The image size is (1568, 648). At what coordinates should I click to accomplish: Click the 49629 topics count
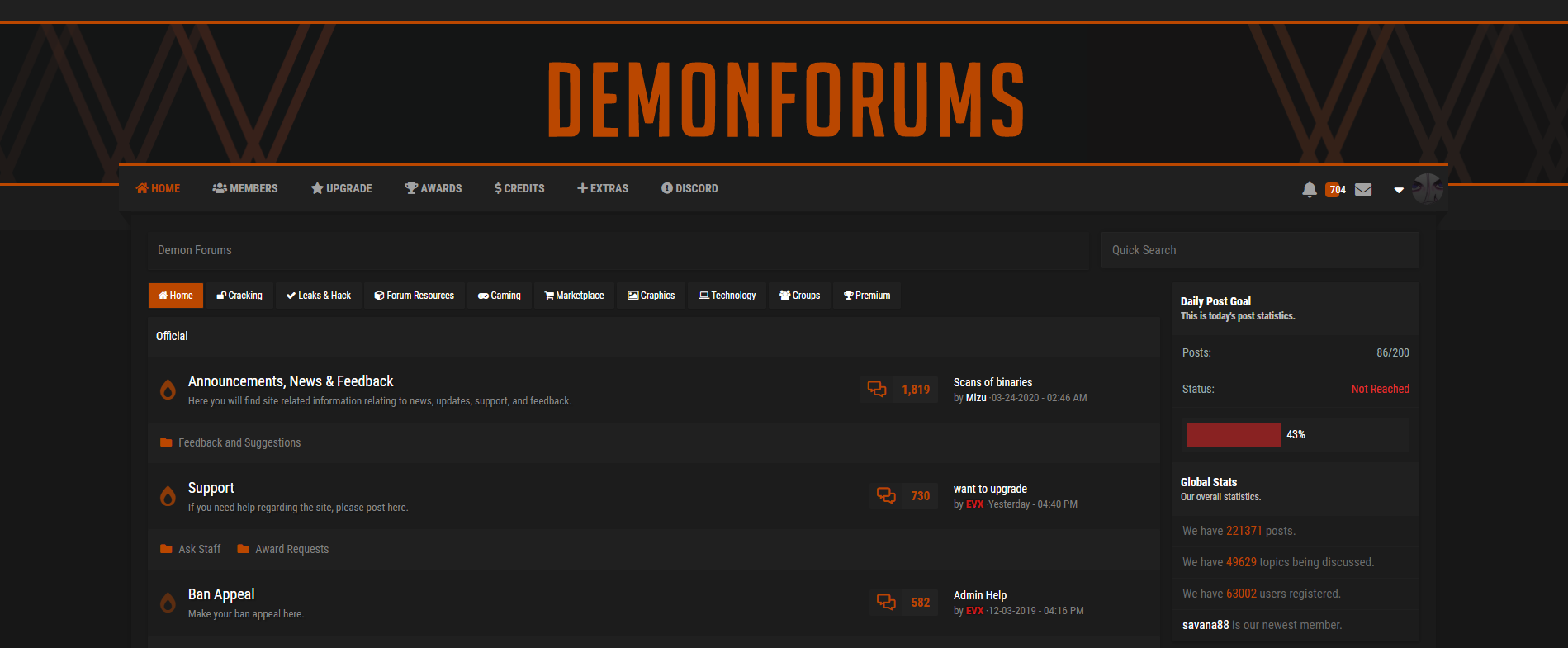(1241, 562)
